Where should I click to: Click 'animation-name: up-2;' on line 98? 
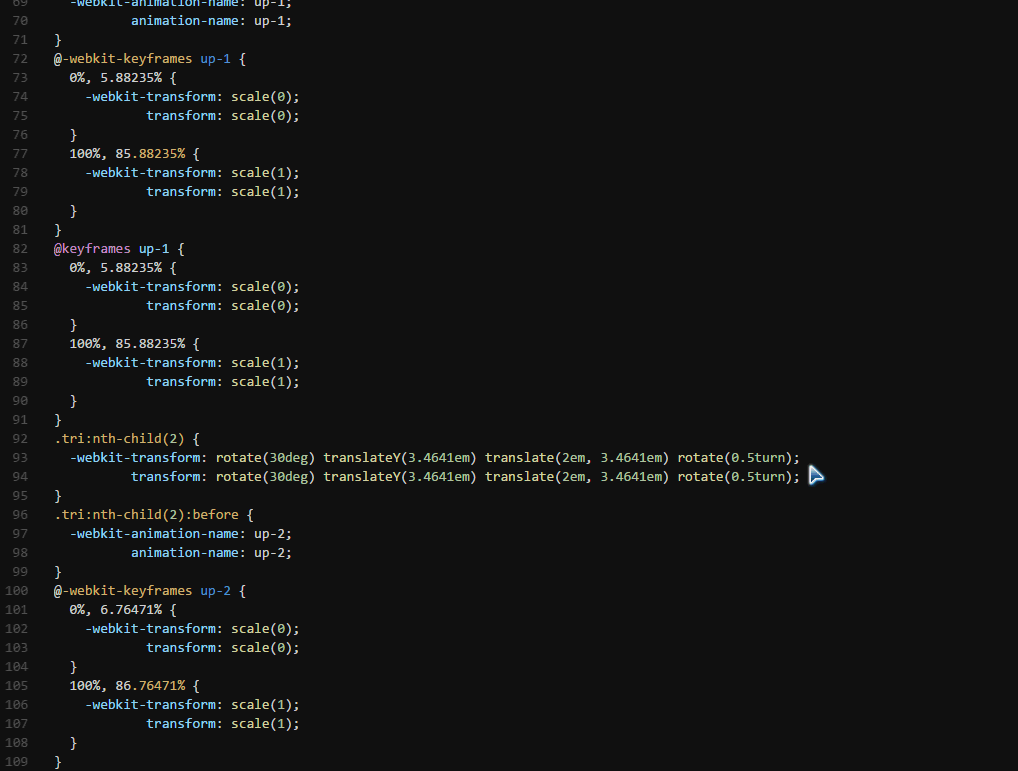[x=212, y=552]
